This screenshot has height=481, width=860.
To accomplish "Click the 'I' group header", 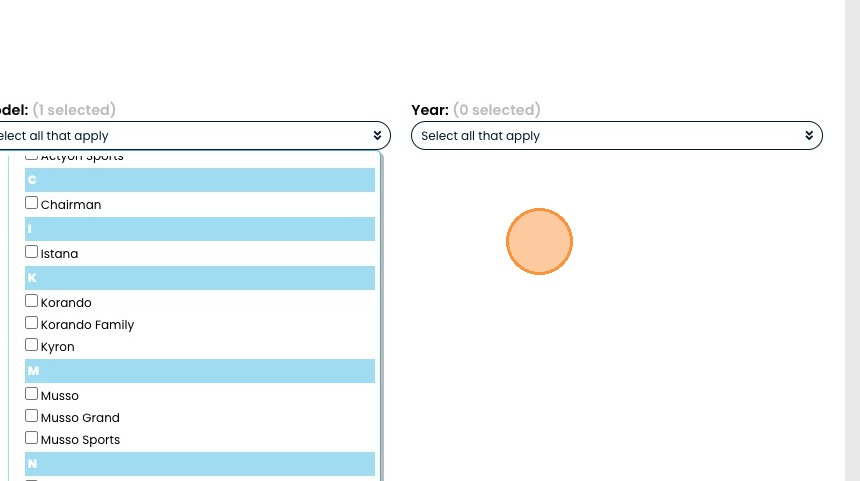I will pyautogui.click(x=200, y=229).
